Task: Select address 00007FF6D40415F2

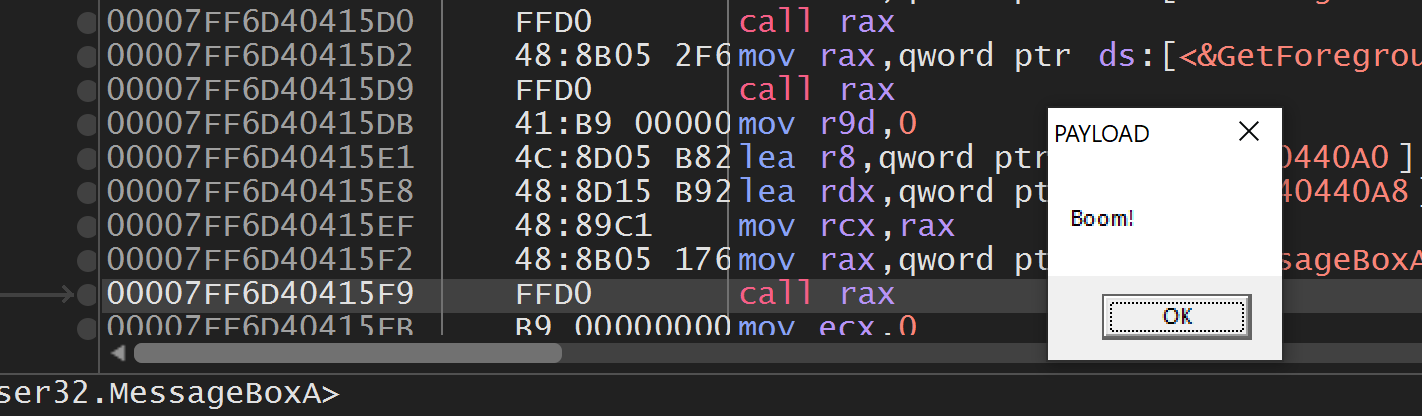Action: coord(260,259)
